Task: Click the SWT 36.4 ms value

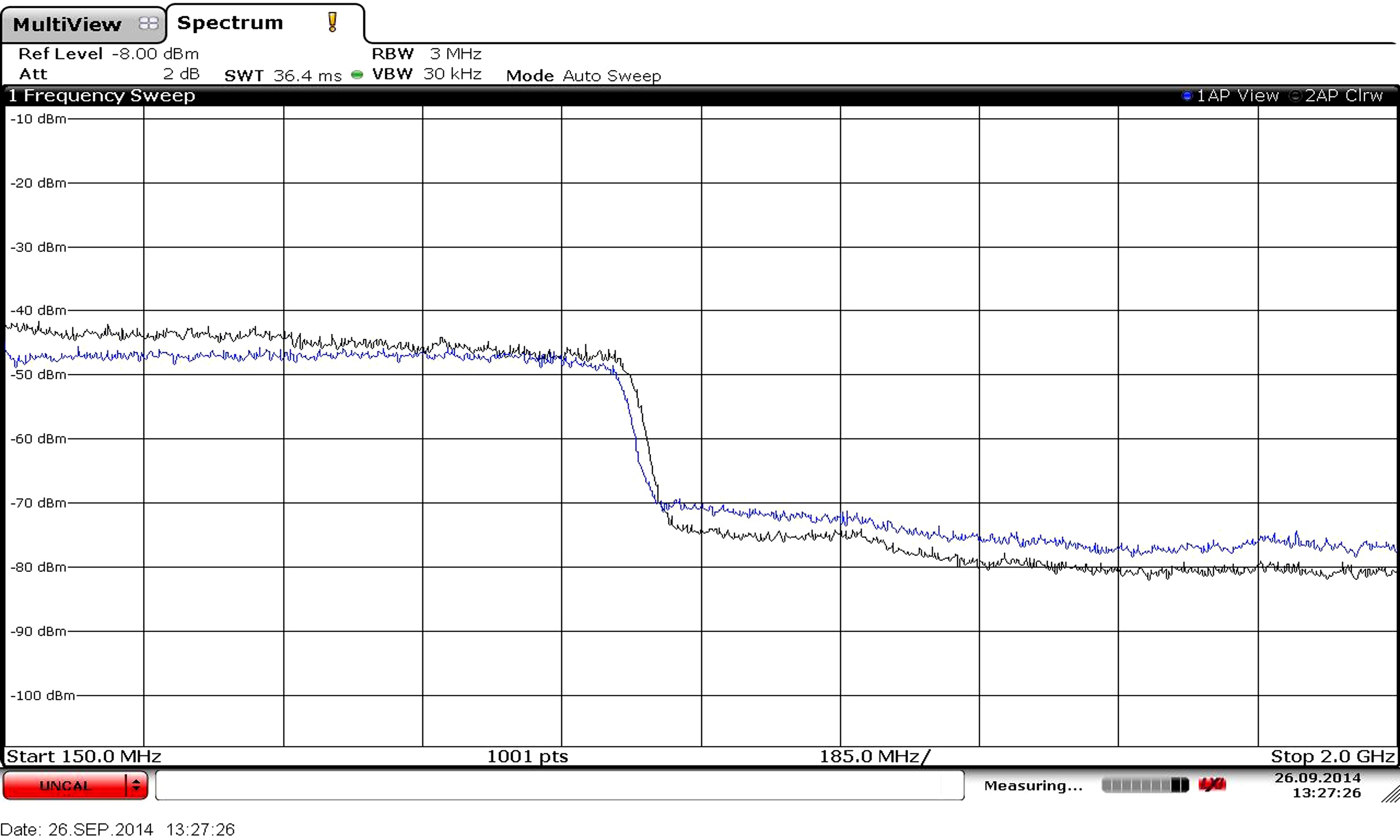Action: (307, 76)
